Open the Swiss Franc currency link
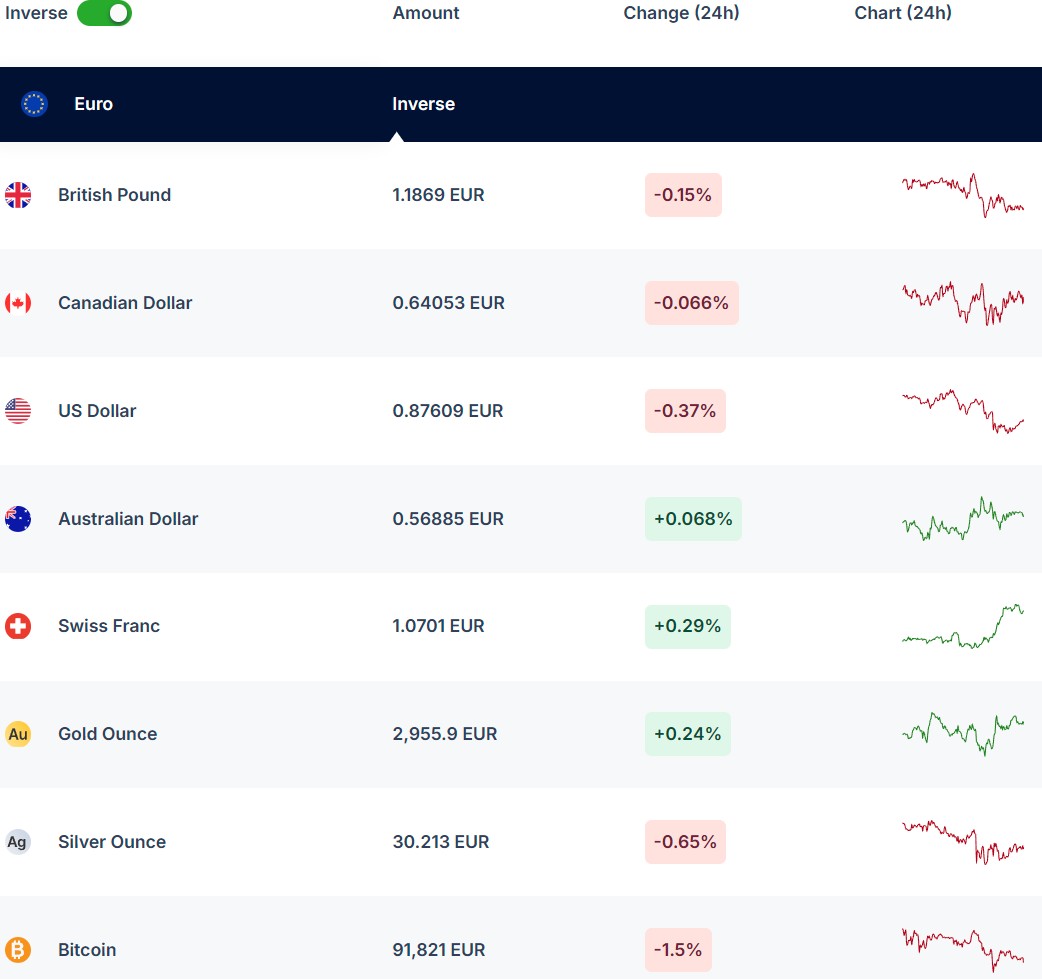Image resolution: width=1042 pixels, height=979 pixels. click(109, 626)
